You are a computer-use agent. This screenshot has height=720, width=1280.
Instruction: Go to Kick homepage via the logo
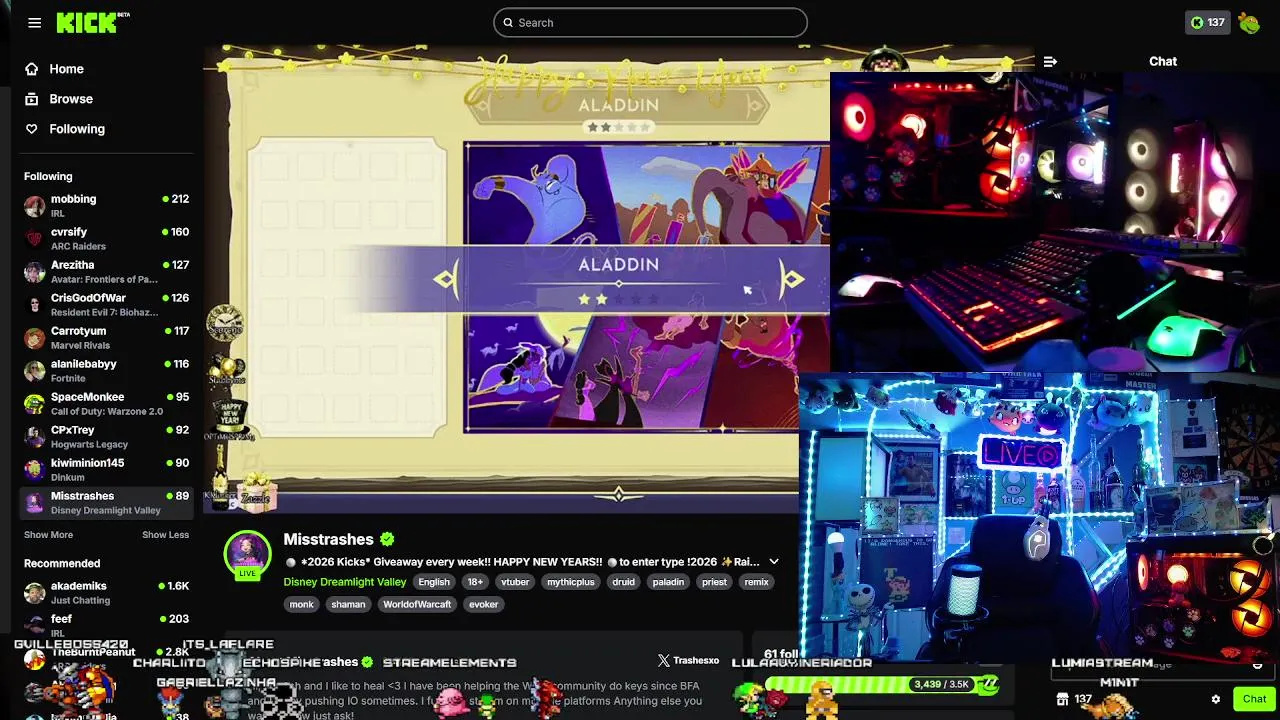(x=93, y=22)
